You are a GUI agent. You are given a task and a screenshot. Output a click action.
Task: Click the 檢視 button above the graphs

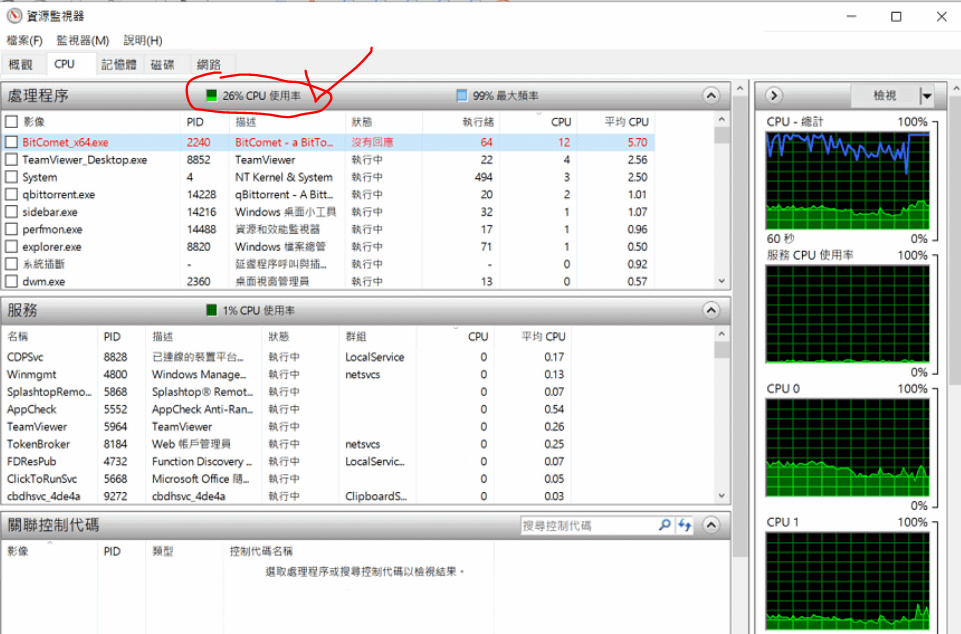pos(884,96)
